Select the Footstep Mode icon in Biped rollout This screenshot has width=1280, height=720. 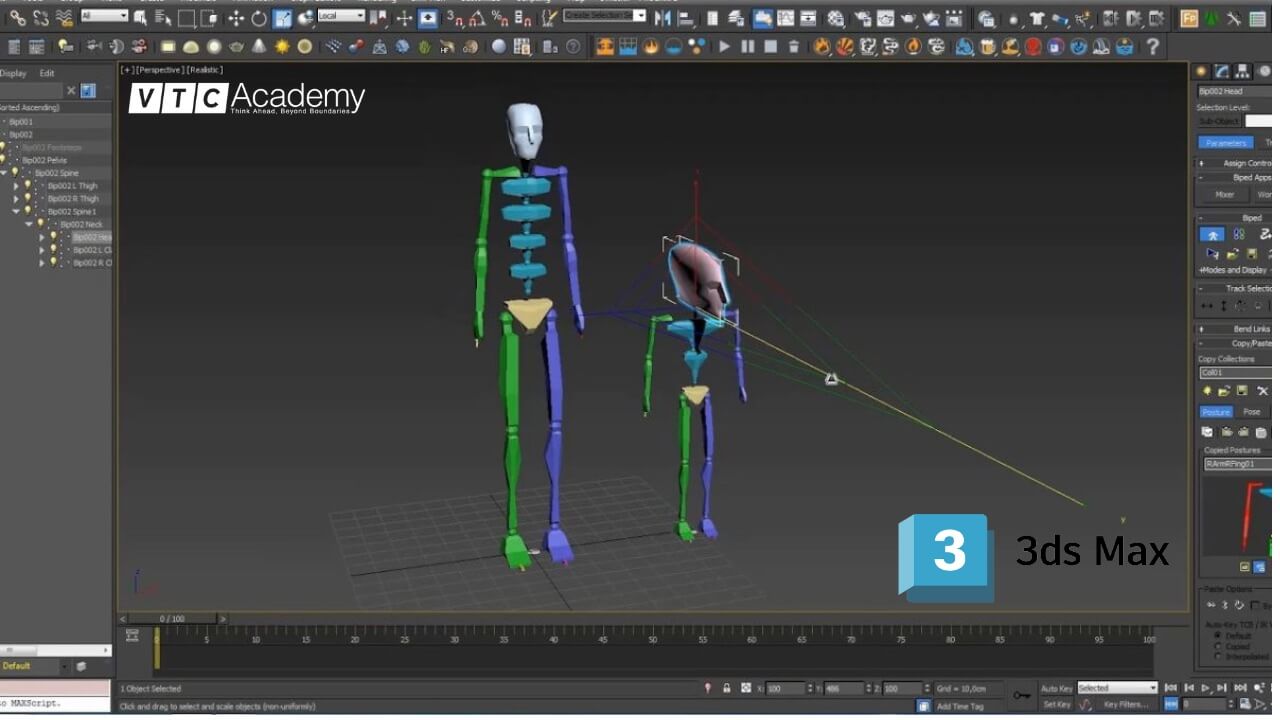[x=1238, y=234]
